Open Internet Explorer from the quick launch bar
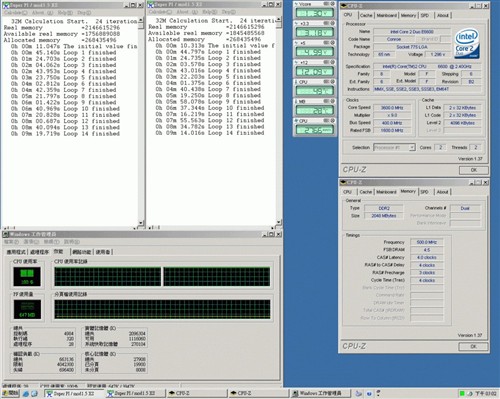 pyautogui.click(x=26, y=394)
